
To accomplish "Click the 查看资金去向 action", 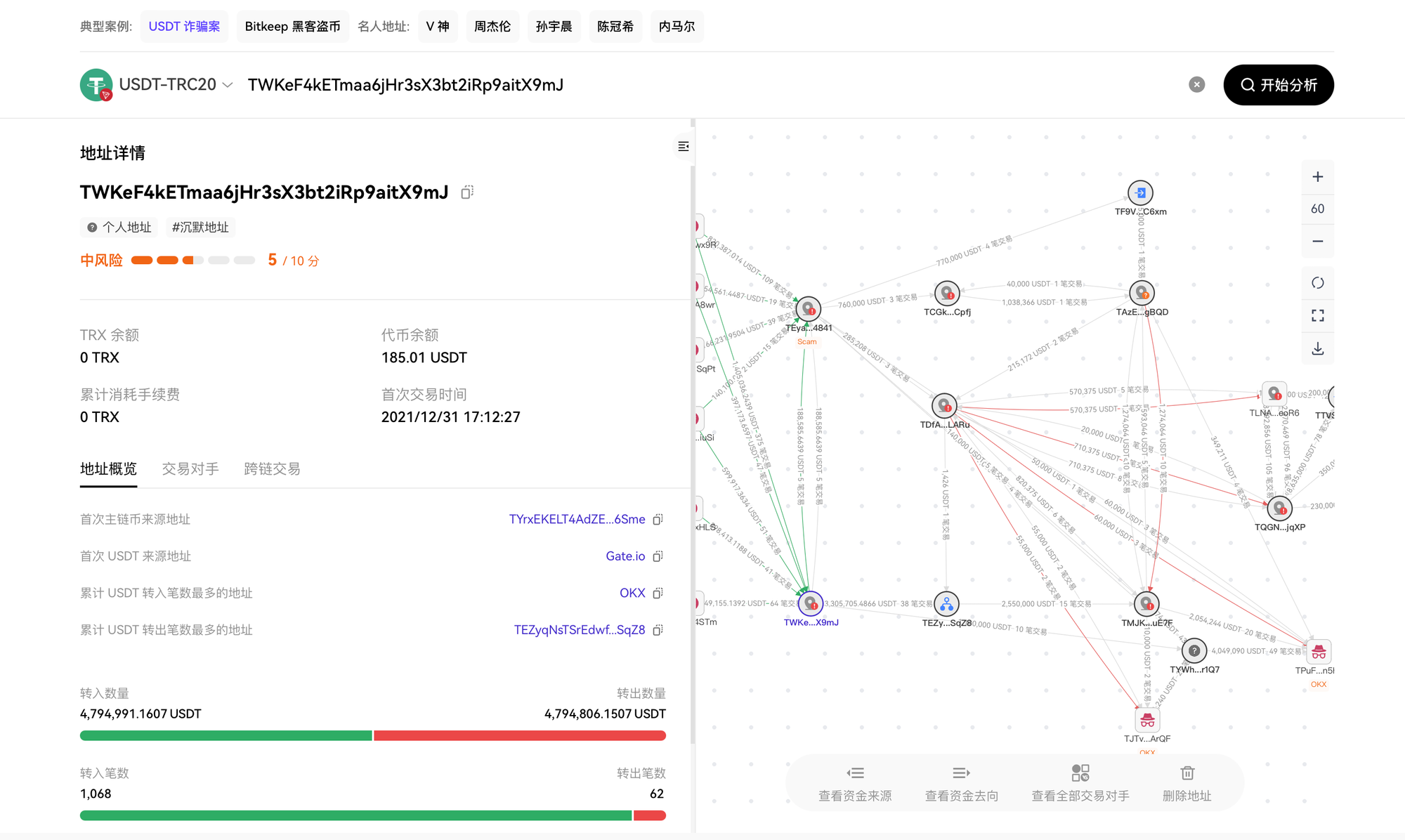I will click(x=961, y=783).
